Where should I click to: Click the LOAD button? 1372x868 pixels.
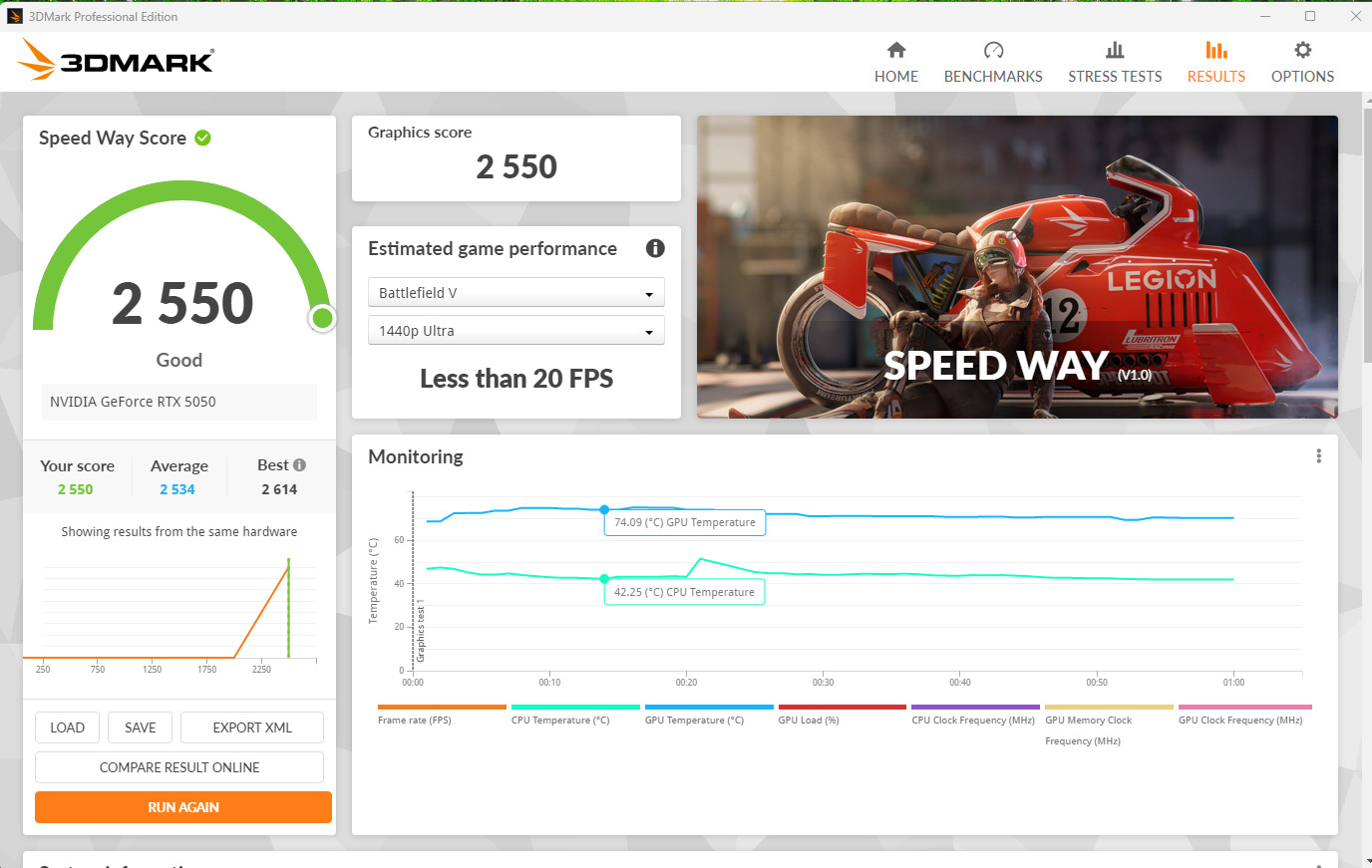coord(68,727)
